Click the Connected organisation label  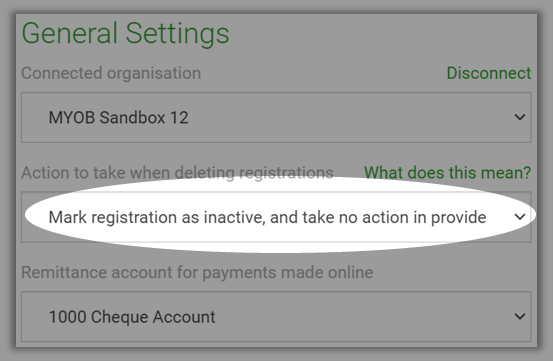pyautogui.click(x=111, y=73)
